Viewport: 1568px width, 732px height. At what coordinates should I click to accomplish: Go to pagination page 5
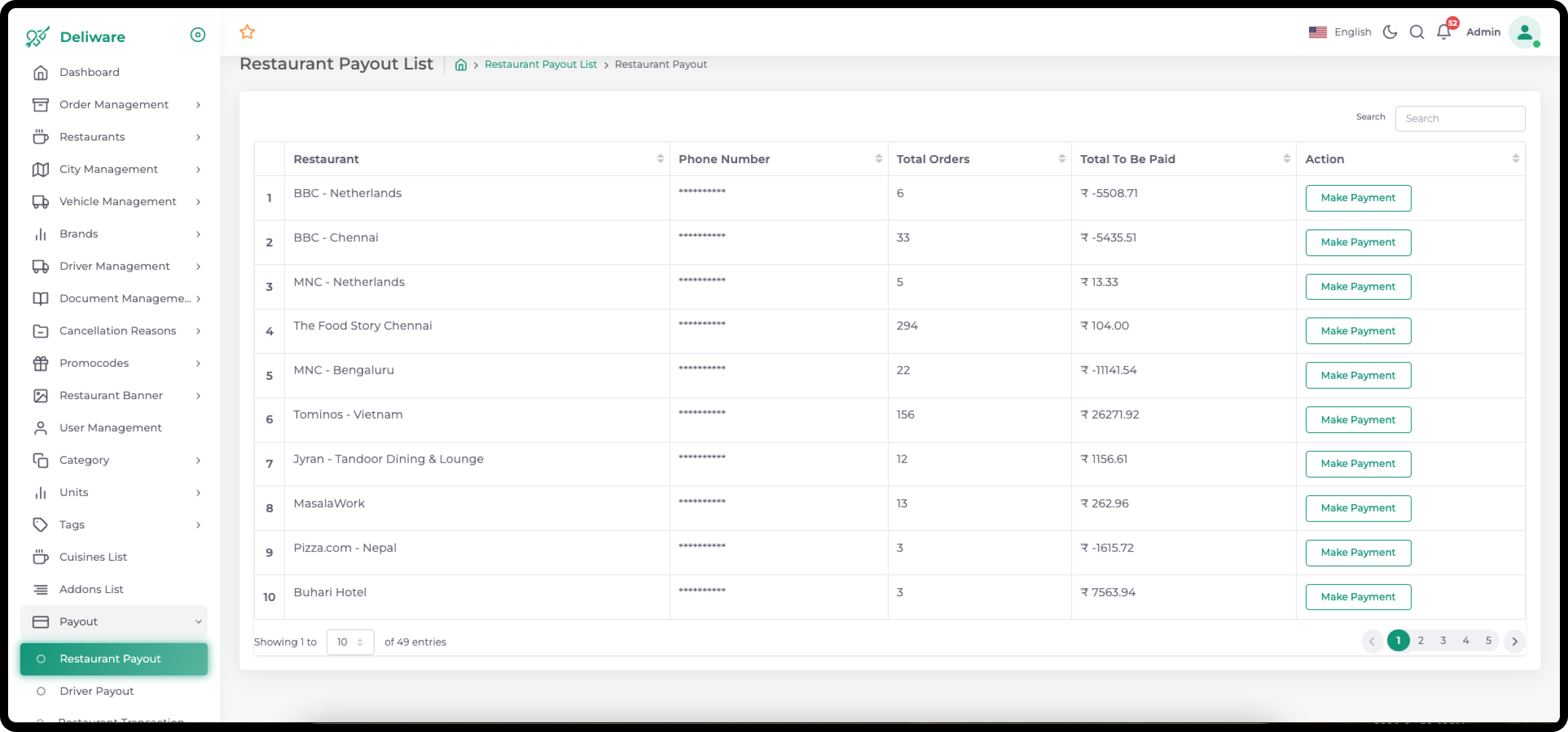pyautogui.click(x=1488, y=641)
